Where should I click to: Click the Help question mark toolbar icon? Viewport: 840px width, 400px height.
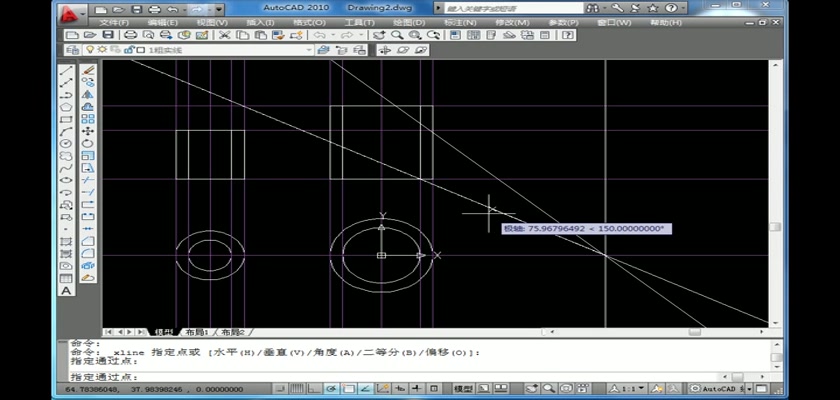point(568,35)
